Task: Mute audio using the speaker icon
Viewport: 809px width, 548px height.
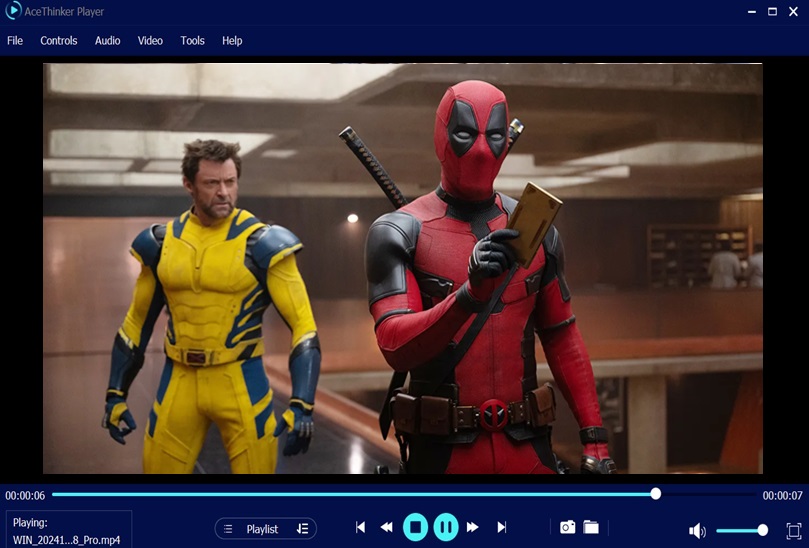Action: click(x=697, y=530)
